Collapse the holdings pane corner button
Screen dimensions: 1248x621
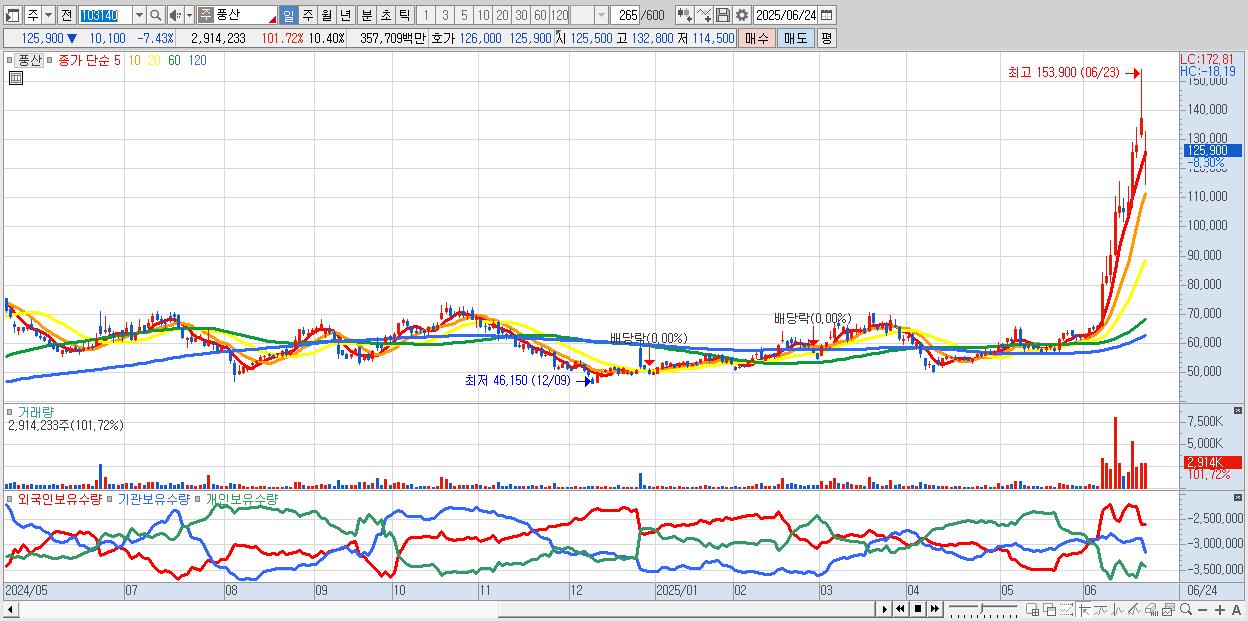tap(1239, 497)
